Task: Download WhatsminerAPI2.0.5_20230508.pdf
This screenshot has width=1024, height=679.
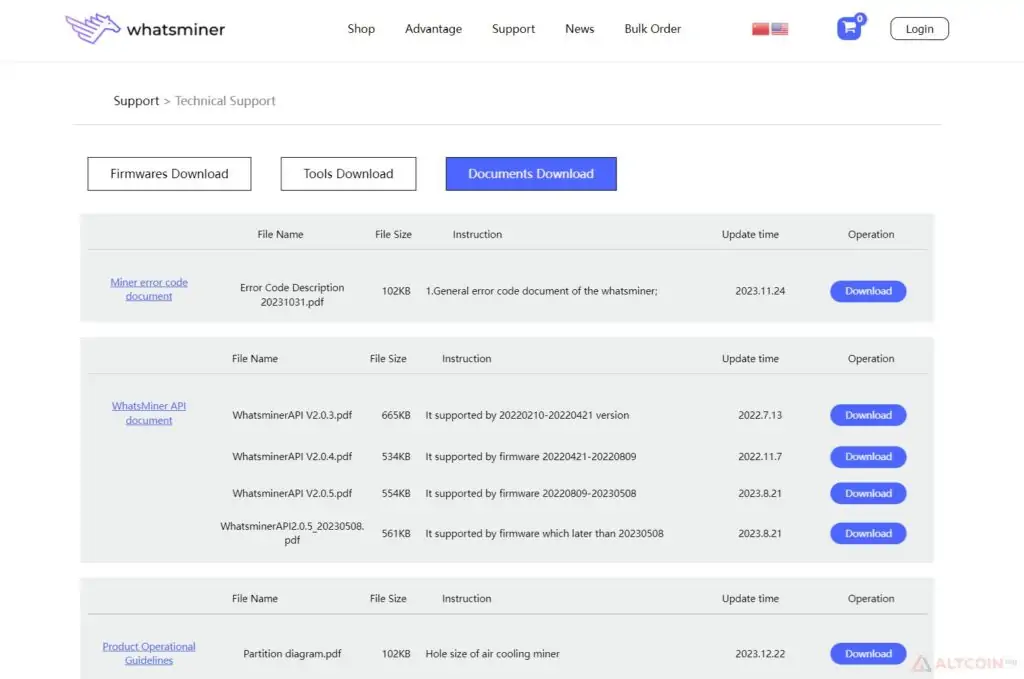Action: (x=868, y=533)
